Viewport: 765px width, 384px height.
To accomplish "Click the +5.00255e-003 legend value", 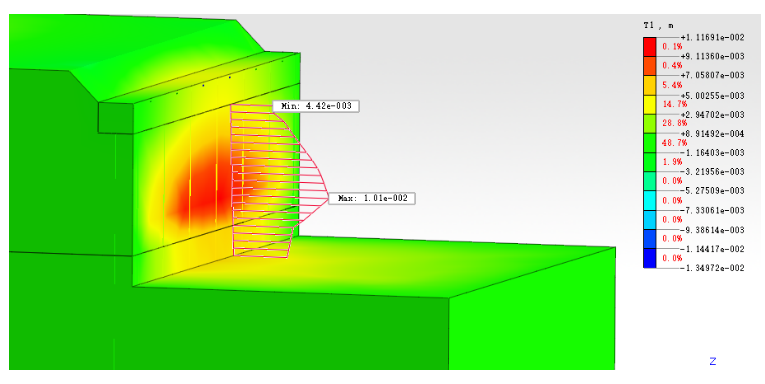I will 712,96.
